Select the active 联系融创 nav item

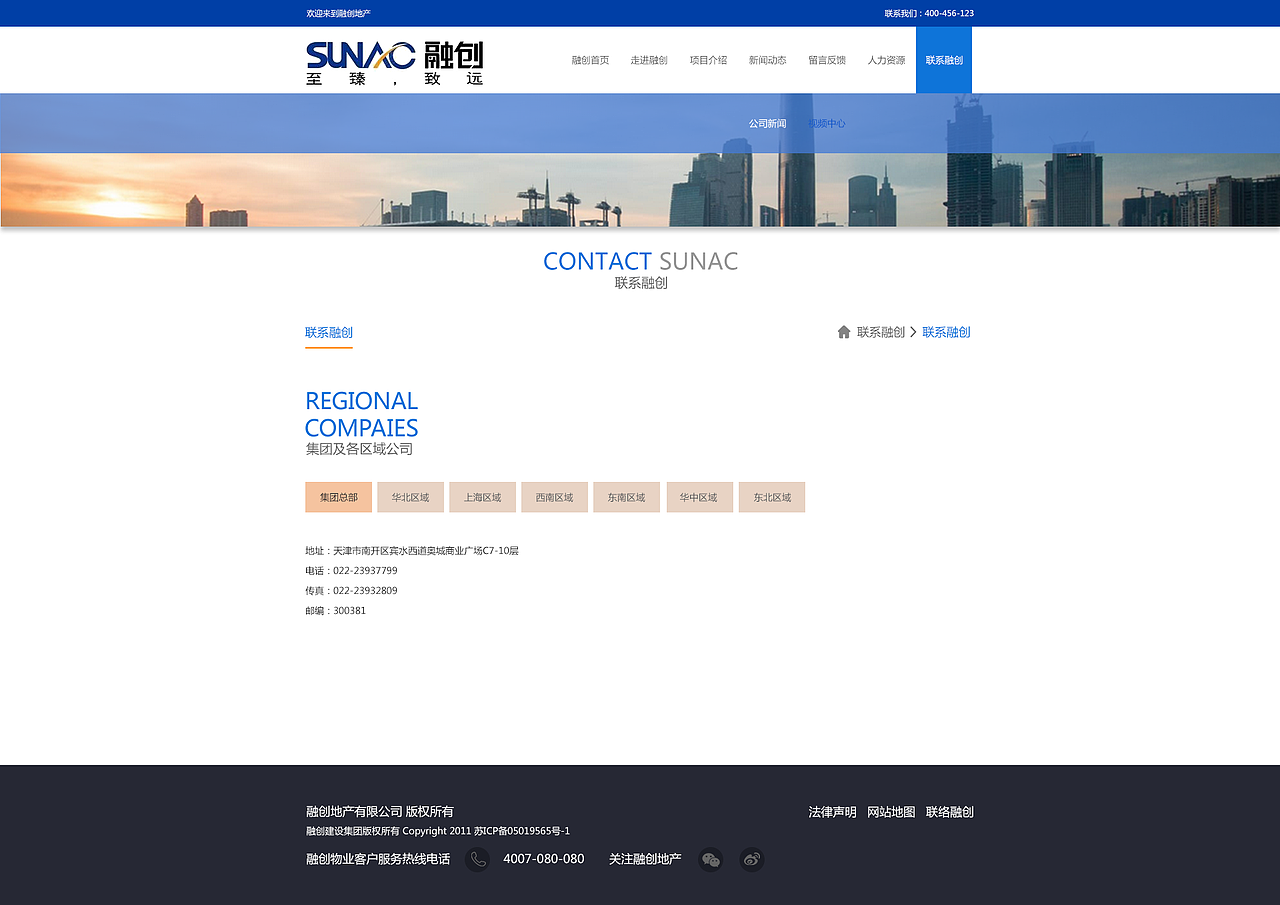tap(944, 60)
